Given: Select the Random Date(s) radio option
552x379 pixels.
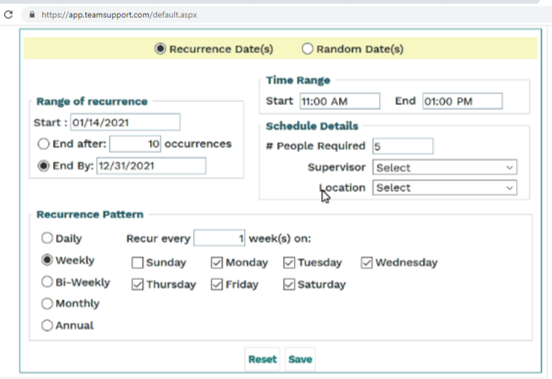Looking at the screenshot, I should 307,49.
